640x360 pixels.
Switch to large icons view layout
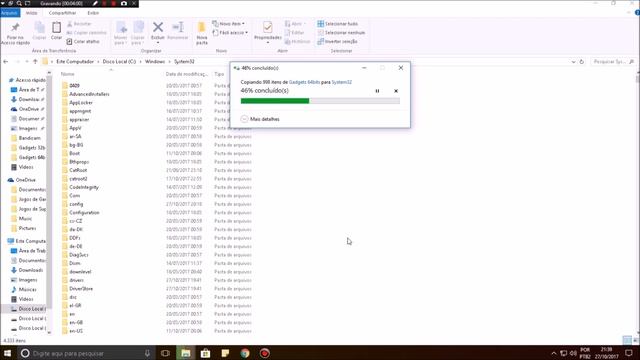click(636, 340)
